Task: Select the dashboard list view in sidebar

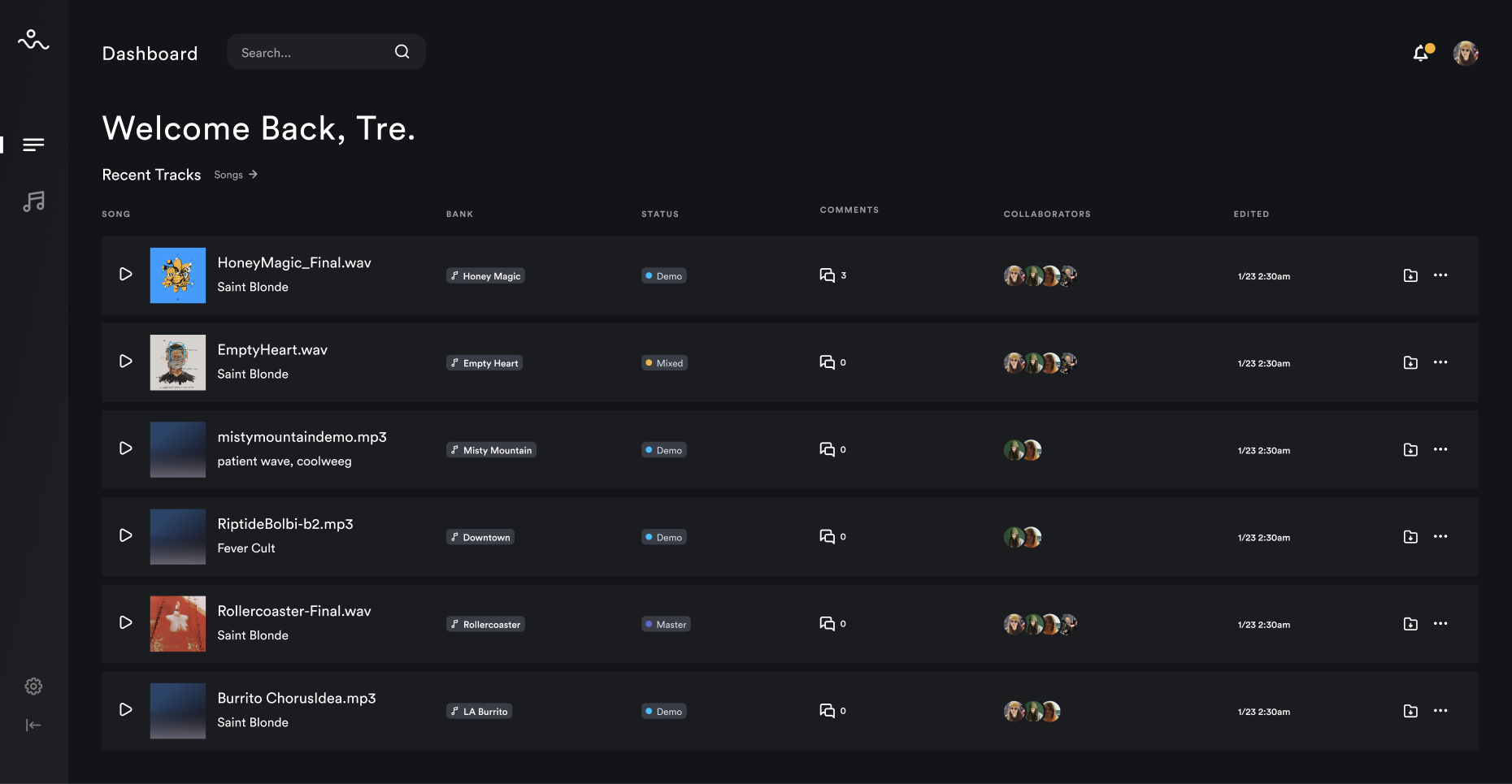Action: pos(33,145)
